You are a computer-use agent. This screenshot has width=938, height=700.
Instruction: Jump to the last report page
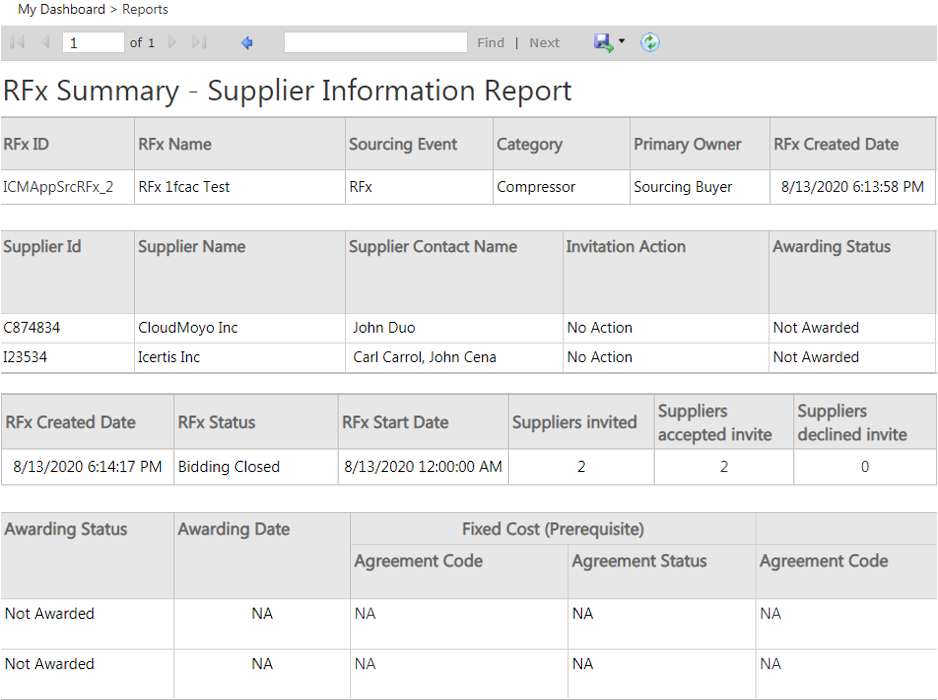(199, 43)
